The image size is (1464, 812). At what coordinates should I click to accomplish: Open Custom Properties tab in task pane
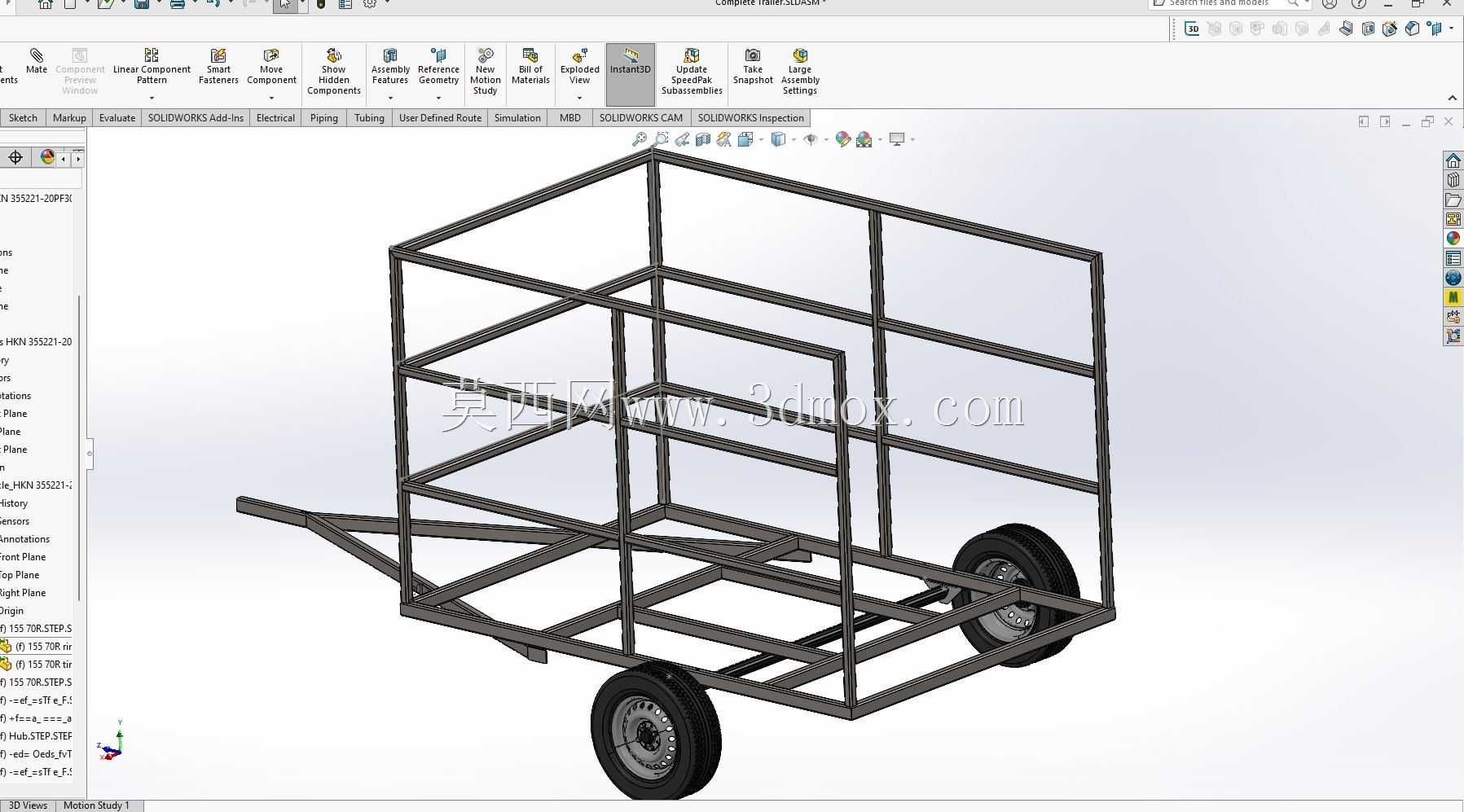(1453, 258)
